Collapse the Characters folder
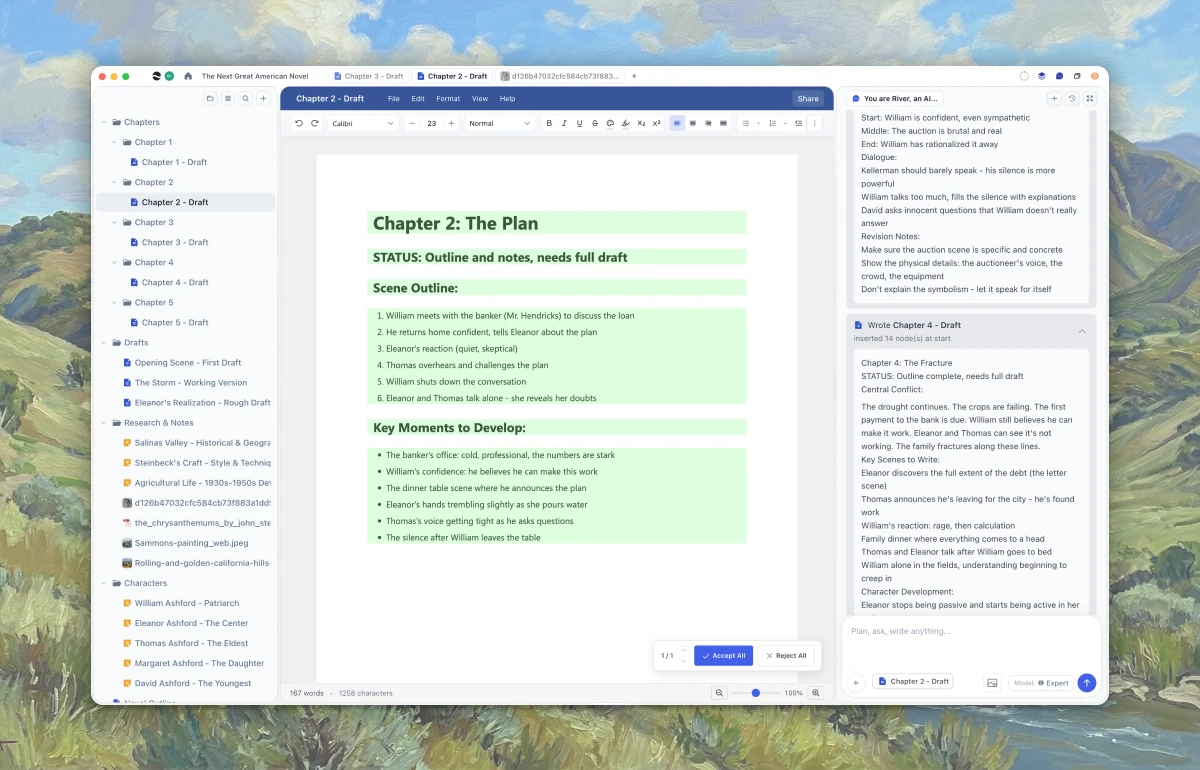The image size is (1200, 770). click(x=104, y=583)
